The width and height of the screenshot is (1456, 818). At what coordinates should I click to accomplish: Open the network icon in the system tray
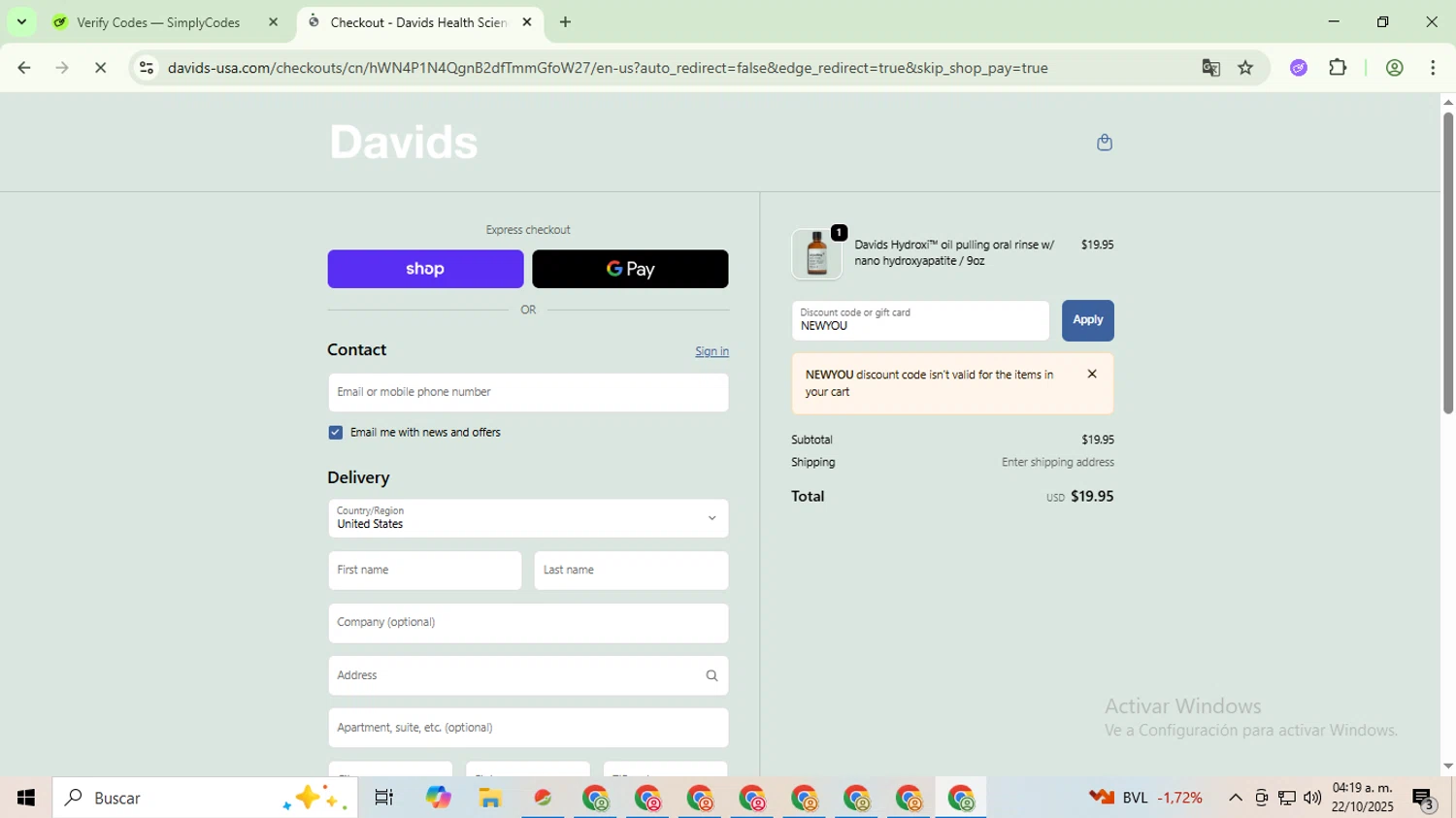pyautogui.click(x=1287, y=798)
